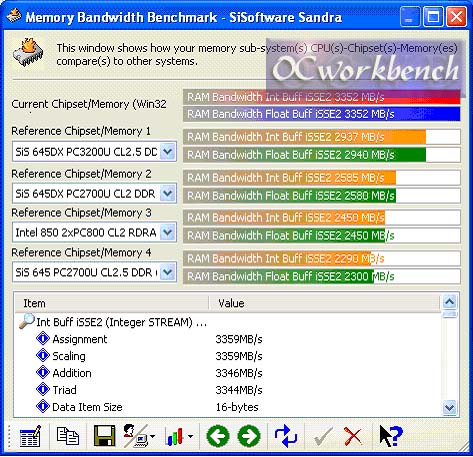Open the Intel 850 2xPC800 dropdown

coord(167,232)
